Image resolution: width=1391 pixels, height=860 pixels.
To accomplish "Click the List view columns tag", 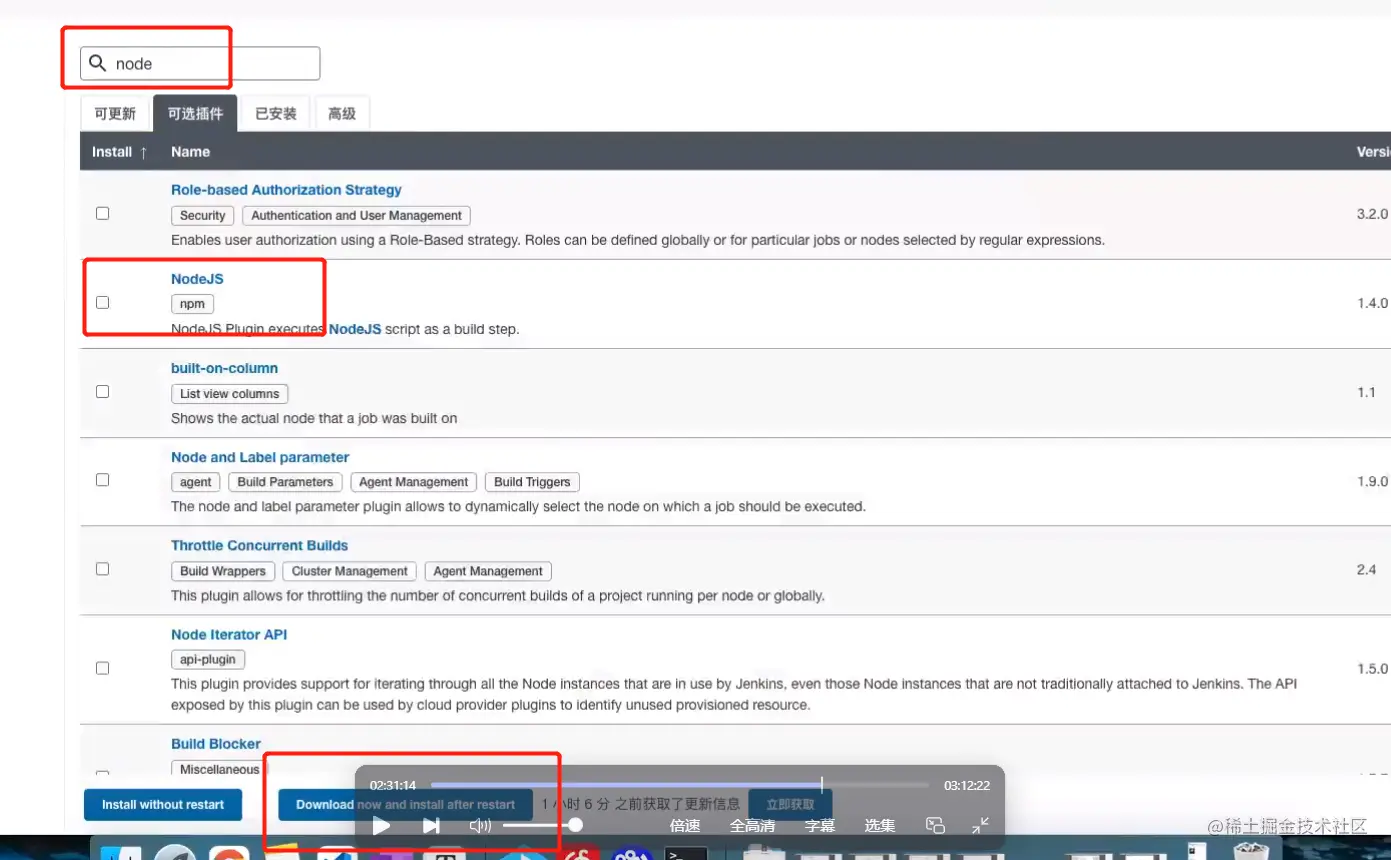I will (x=230, y=394).
